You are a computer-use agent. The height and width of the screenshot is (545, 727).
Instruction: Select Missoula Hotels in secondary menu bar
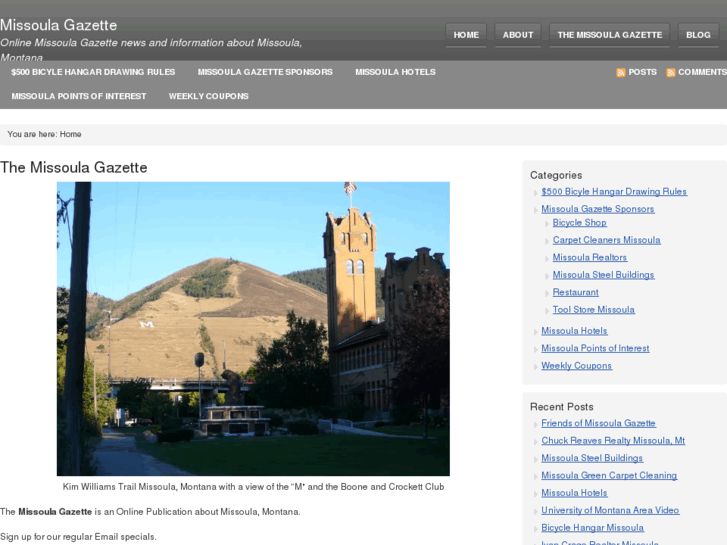(x=395, y=72)
